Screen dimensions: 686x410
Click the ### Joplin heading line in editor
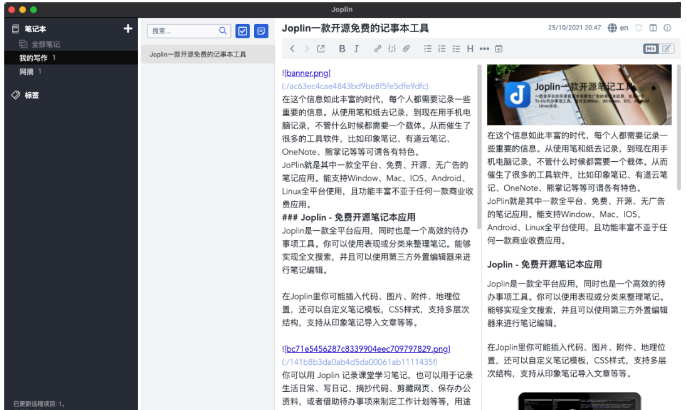tap(349, 217)
